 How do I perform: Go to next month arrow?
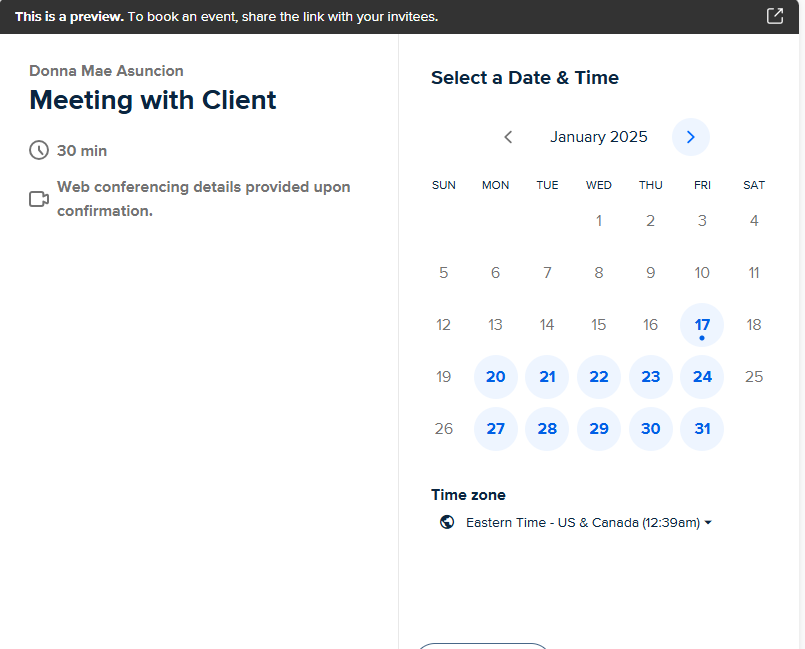pyautogui.click(x=691, y=137)
